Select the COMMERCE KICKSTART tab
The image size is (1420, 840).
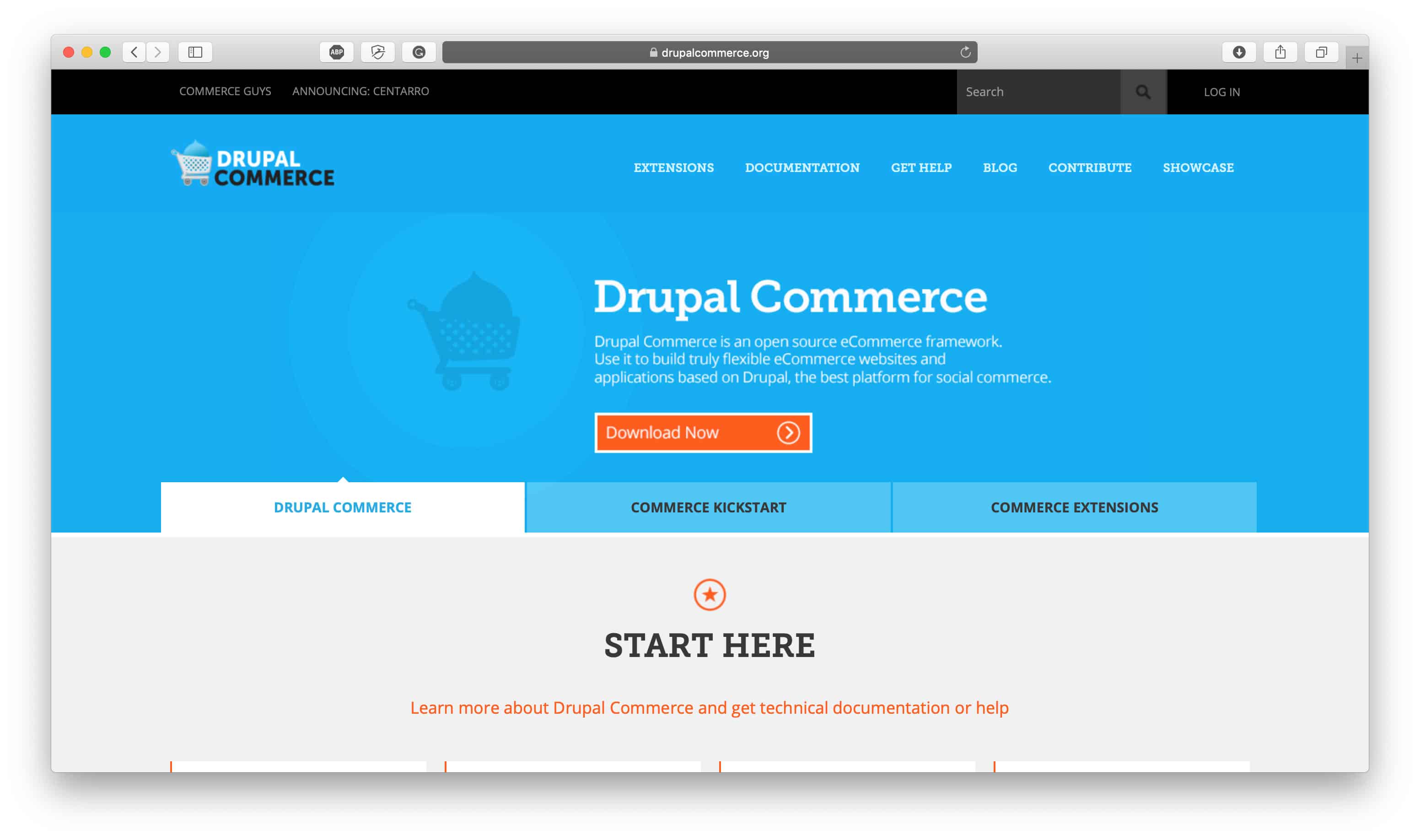710,507
